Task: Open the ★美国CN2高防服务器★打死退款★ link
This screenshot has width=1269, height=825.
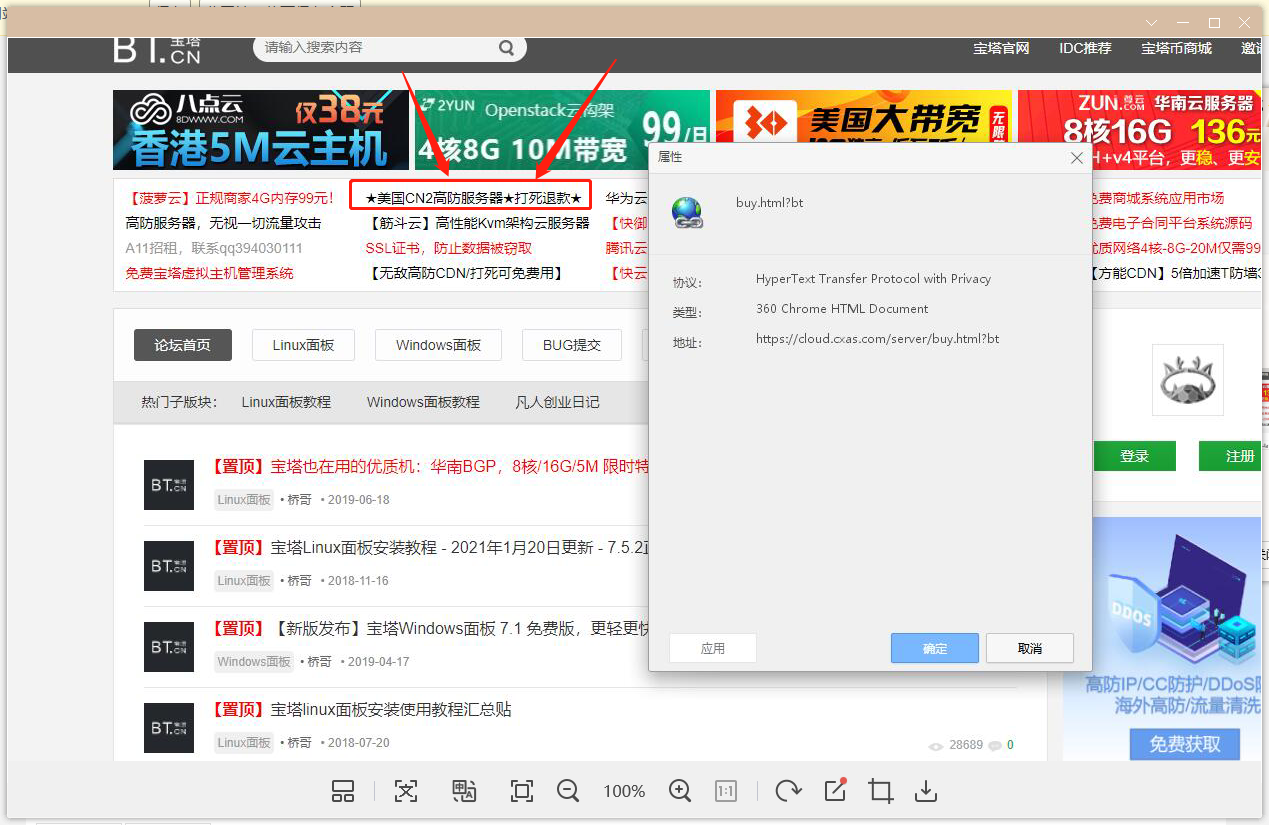Action: click(473, 198)
